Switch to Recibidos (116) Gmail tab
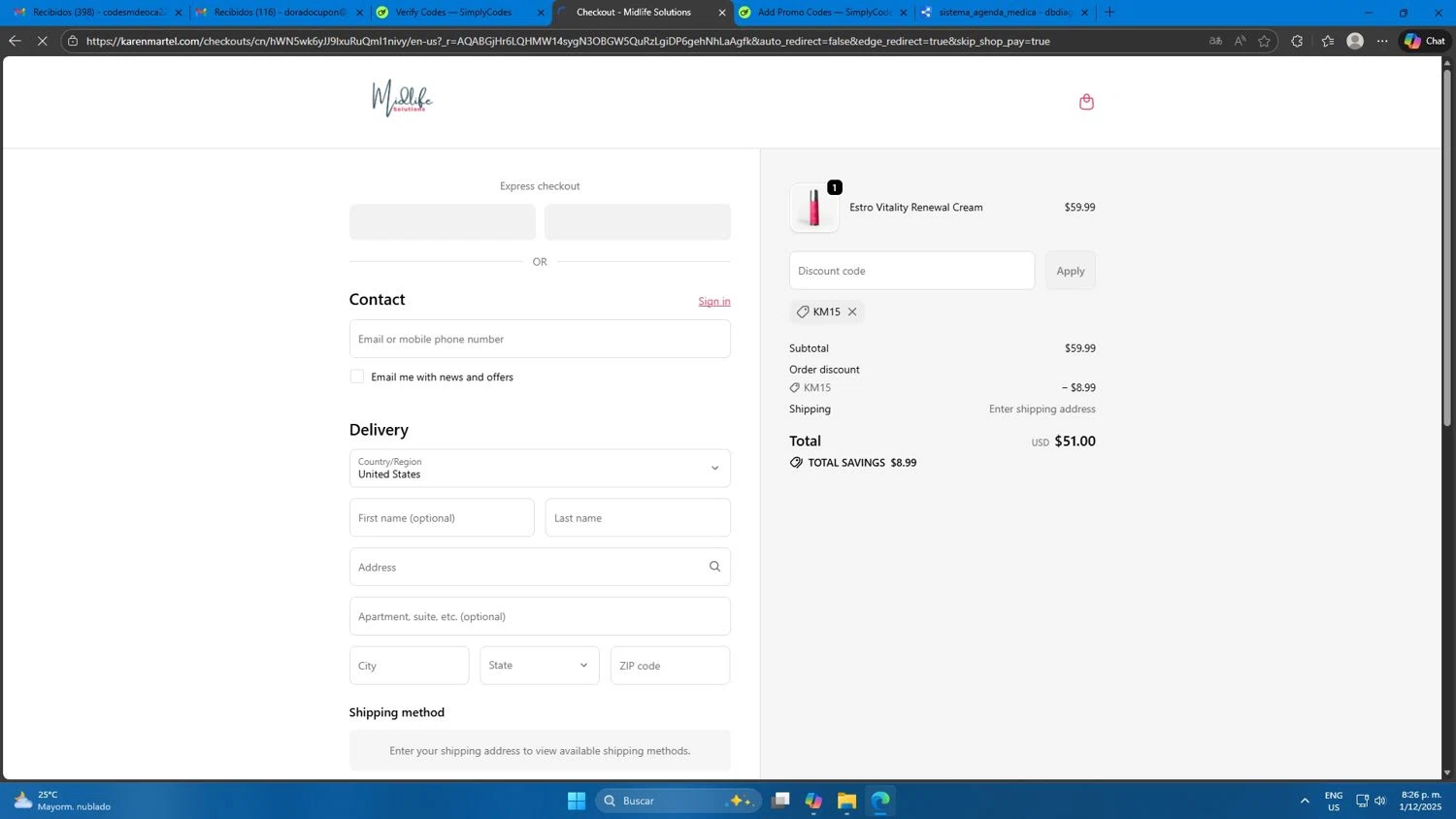1456x819 pixels. tap(279, 13)
